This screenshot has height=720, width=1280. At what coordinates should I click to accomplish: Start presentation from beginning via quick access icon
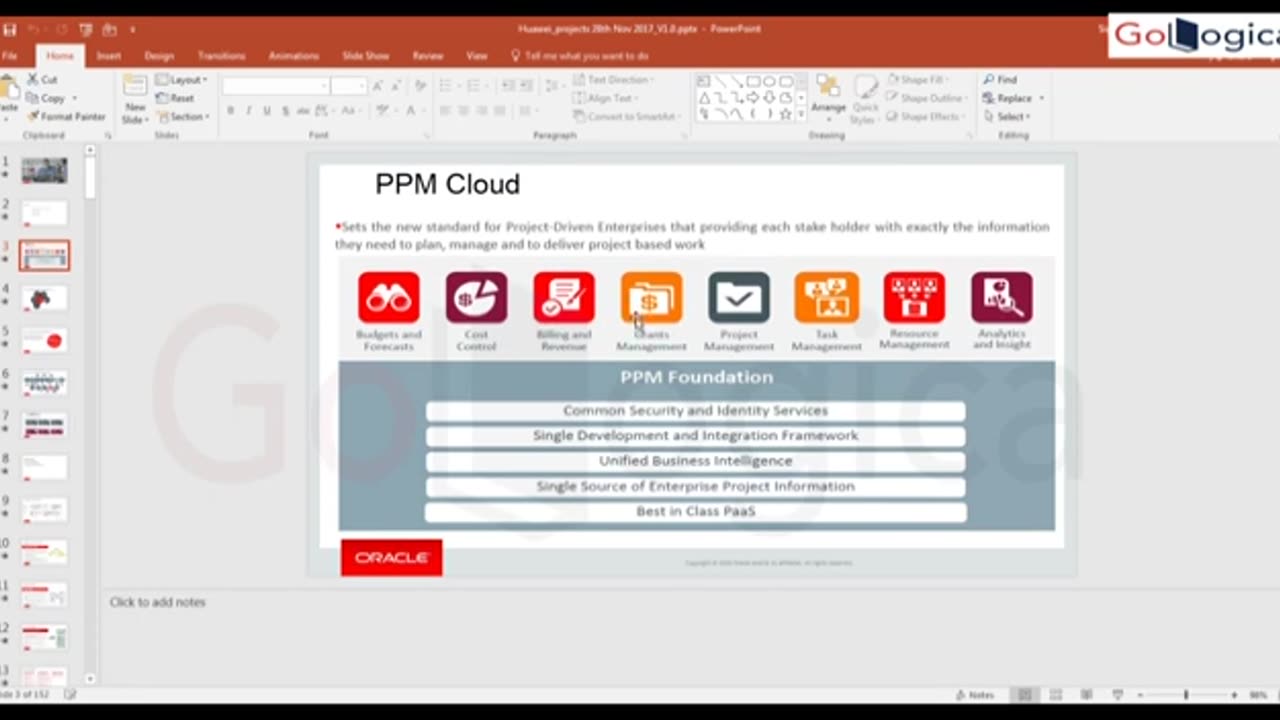pyautogui.click(x=85, y=30)
